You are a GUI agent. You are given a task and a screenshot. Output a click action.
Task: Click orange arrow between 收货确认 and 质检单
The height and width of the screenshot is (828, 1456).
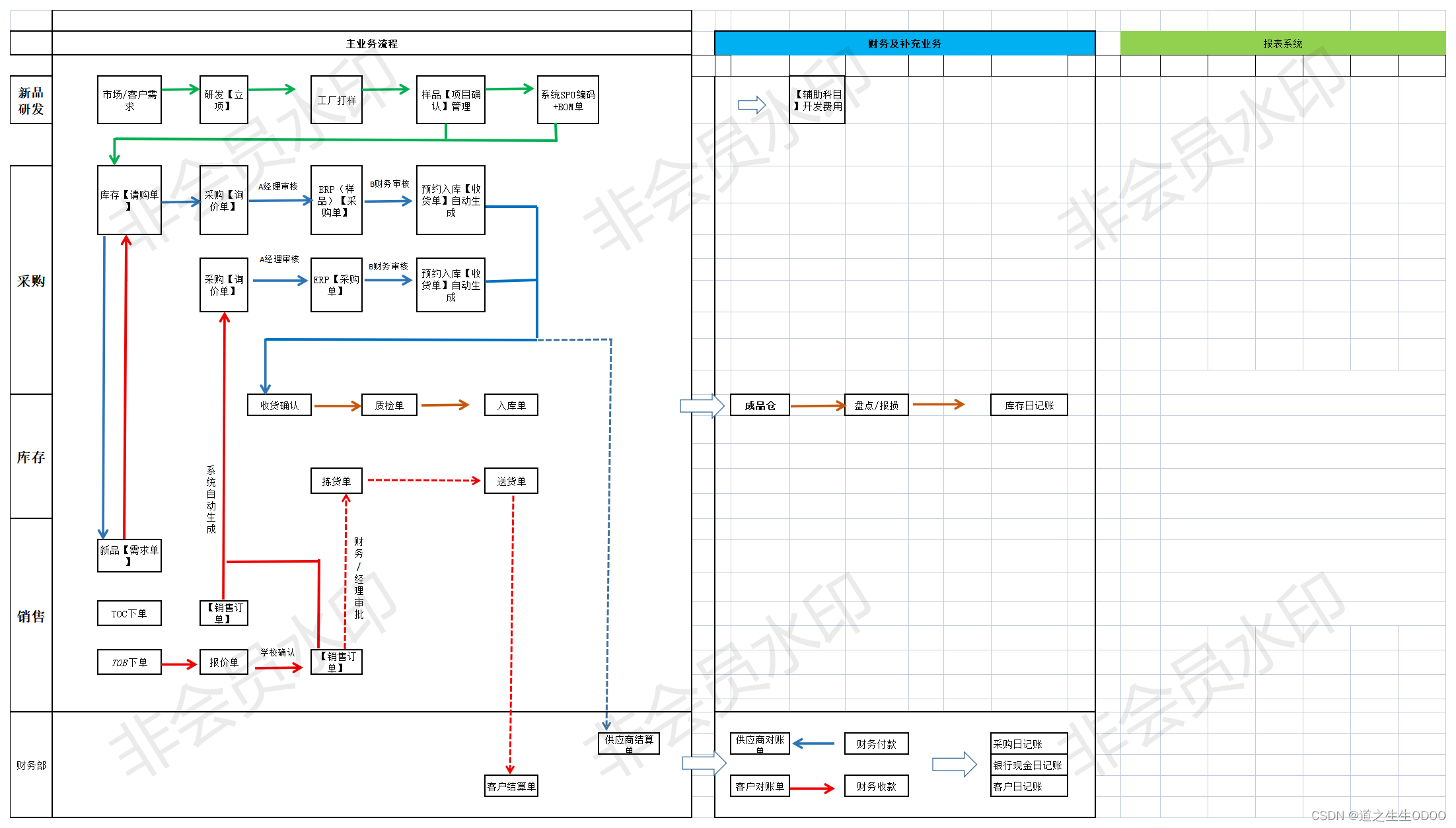pos(337,406)
